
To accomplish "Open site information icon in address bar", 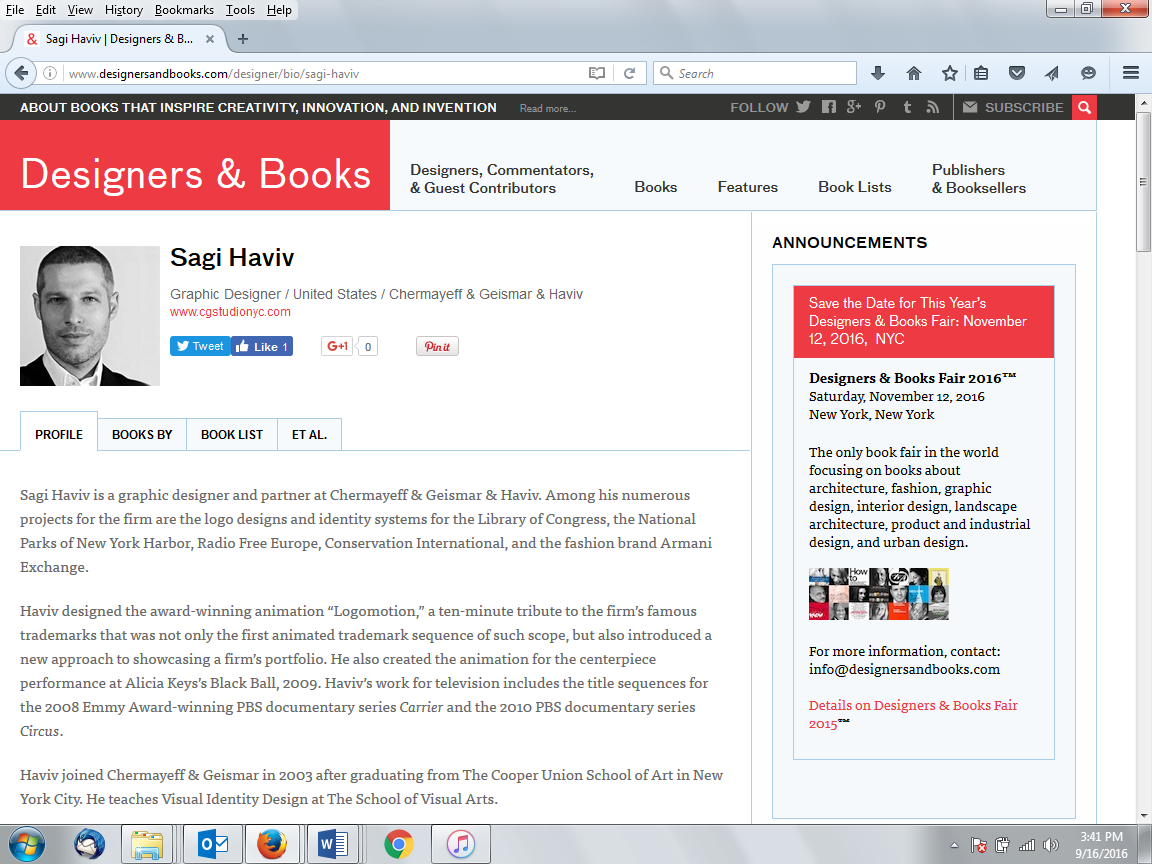I will click(x=50, y=73).
